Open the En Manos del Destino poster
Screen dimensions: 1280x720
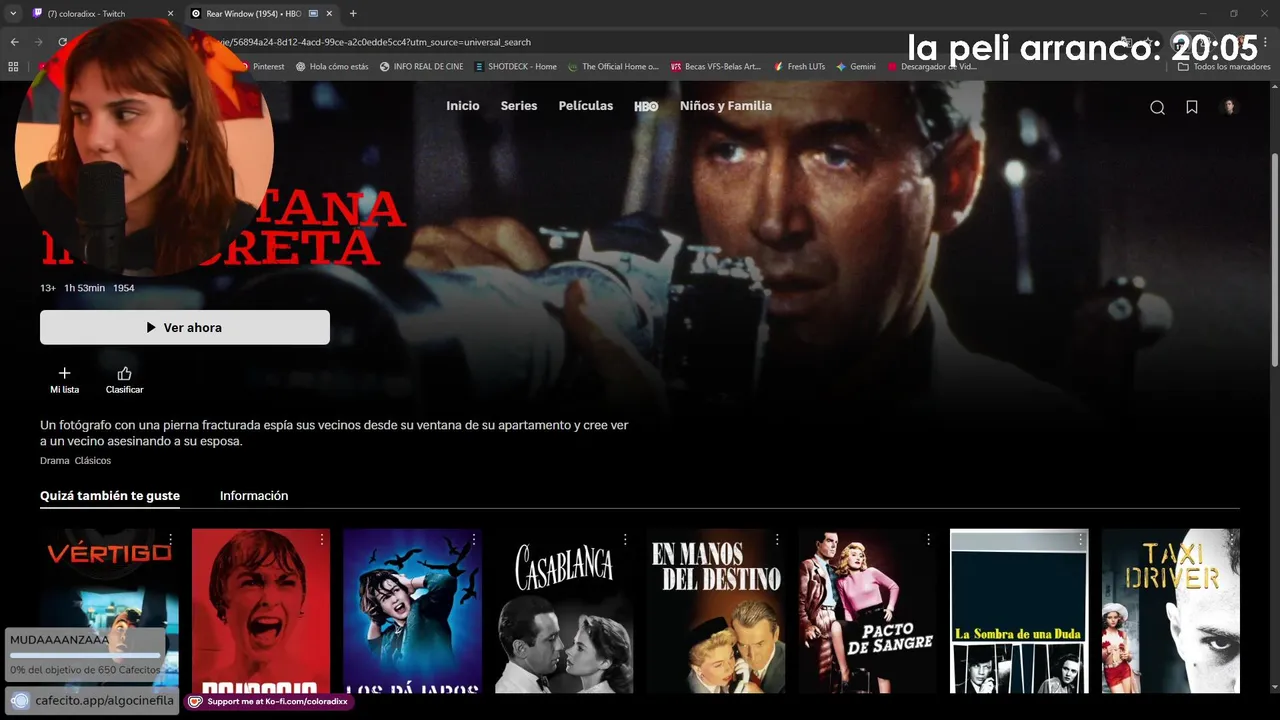(x=716, y=611)
